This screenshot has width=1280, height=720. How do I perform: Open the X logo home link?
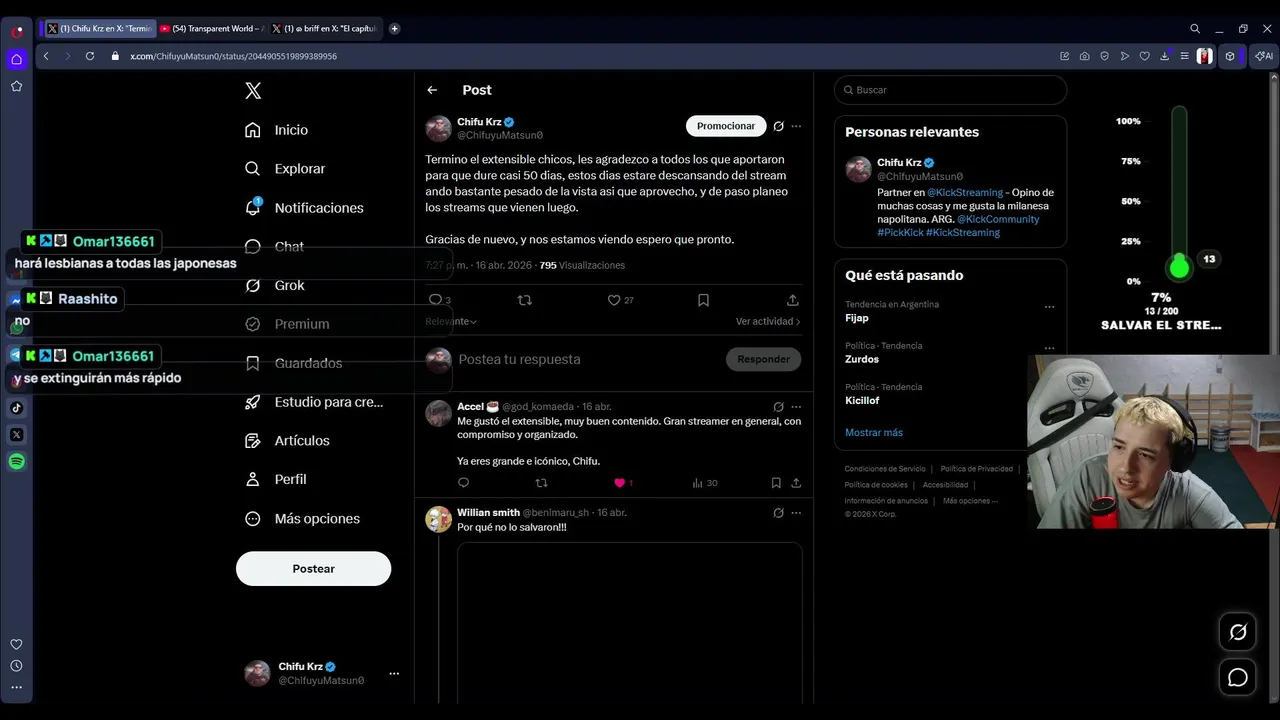point(253,91)
